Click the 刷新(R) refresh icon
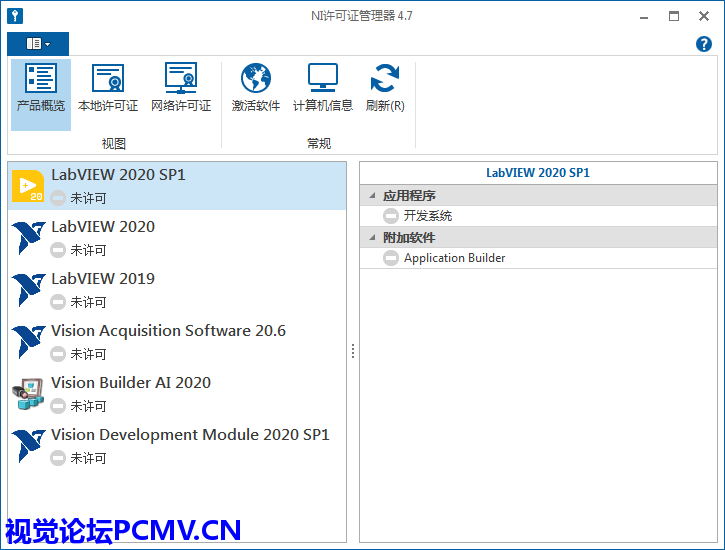 coord(385,80)
